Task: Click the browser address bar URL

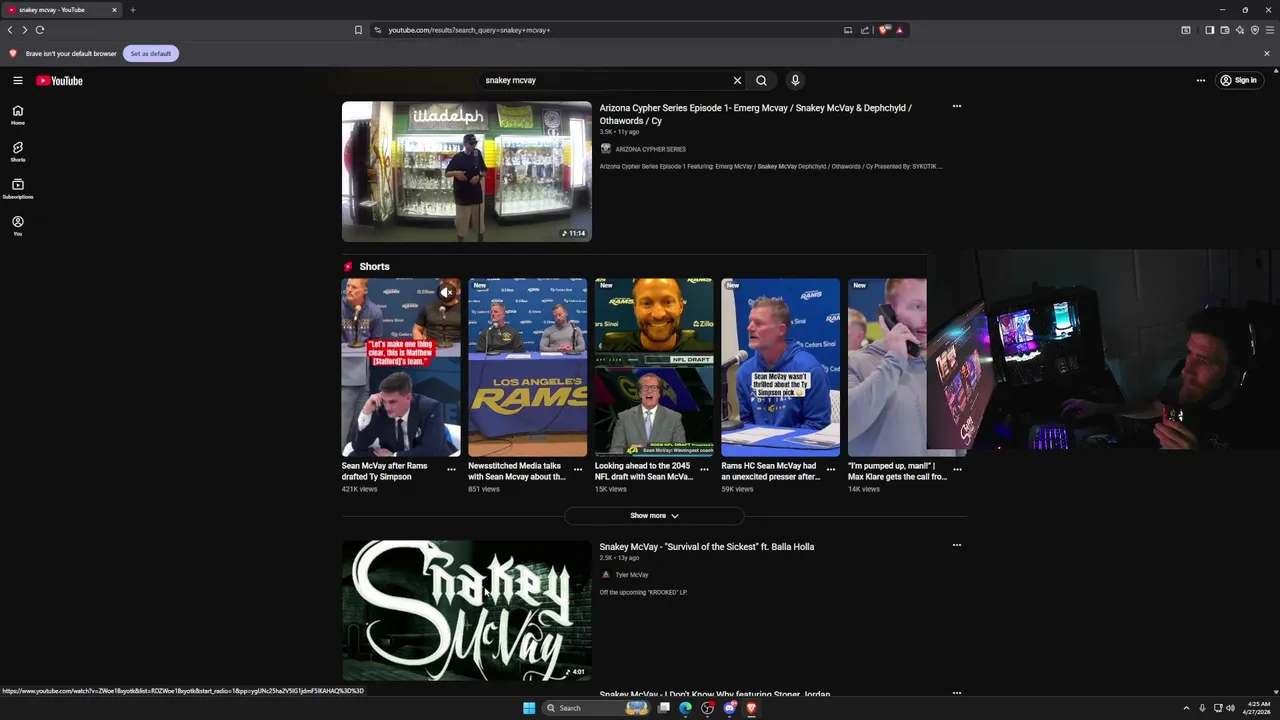Action: pos(469,30)
